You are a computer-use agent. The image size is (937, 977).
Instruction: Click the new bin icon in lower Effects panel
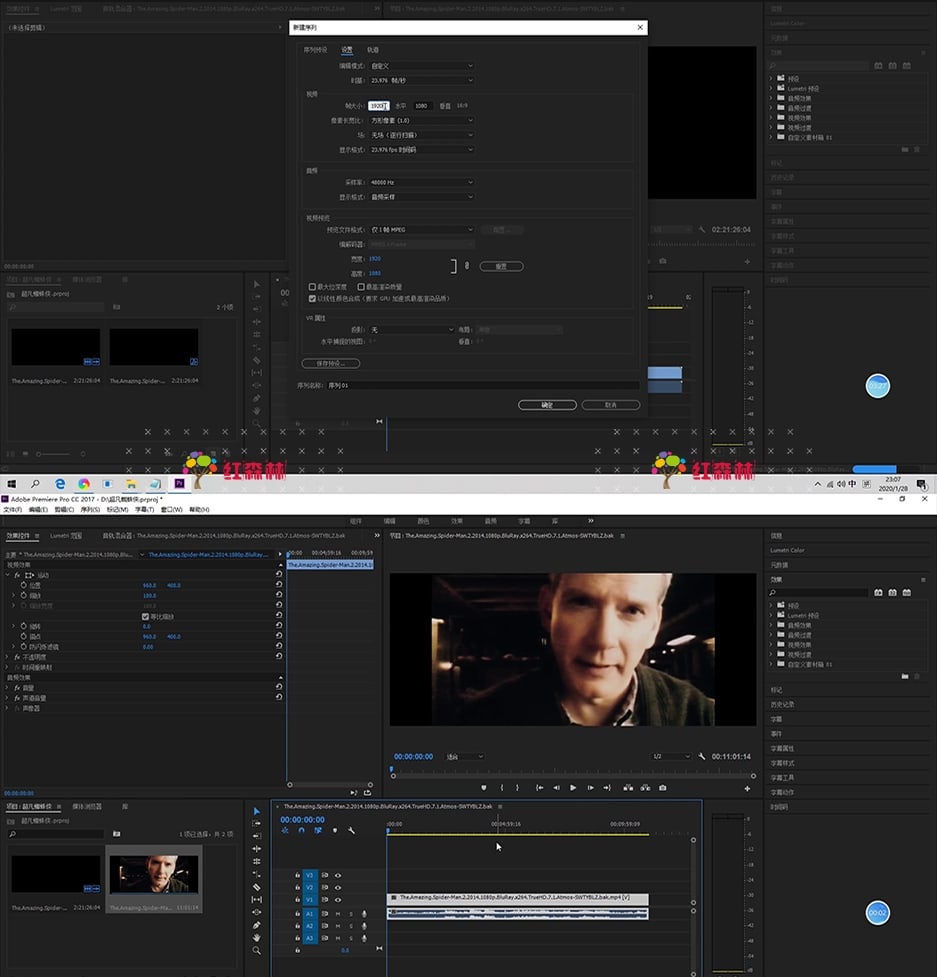click(905, 676)
